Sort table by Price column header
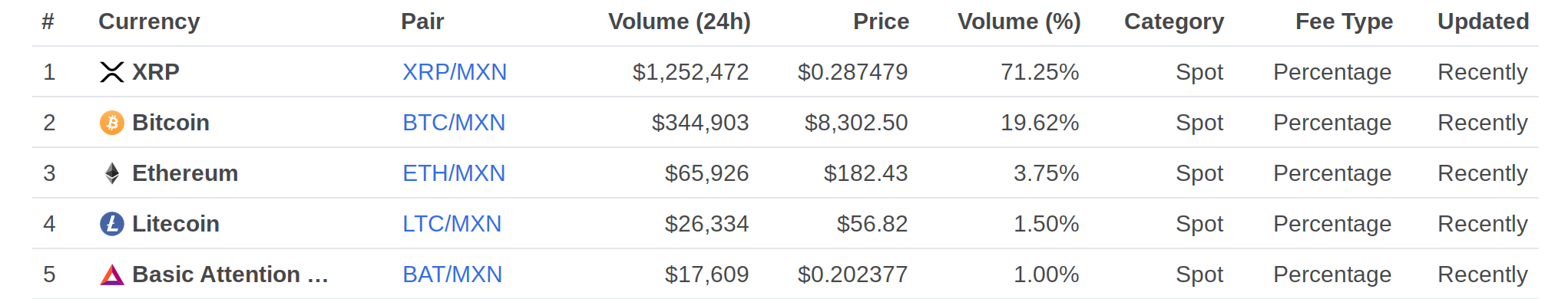The width and height of the screenshot is (1568, 299). [881, 21]
